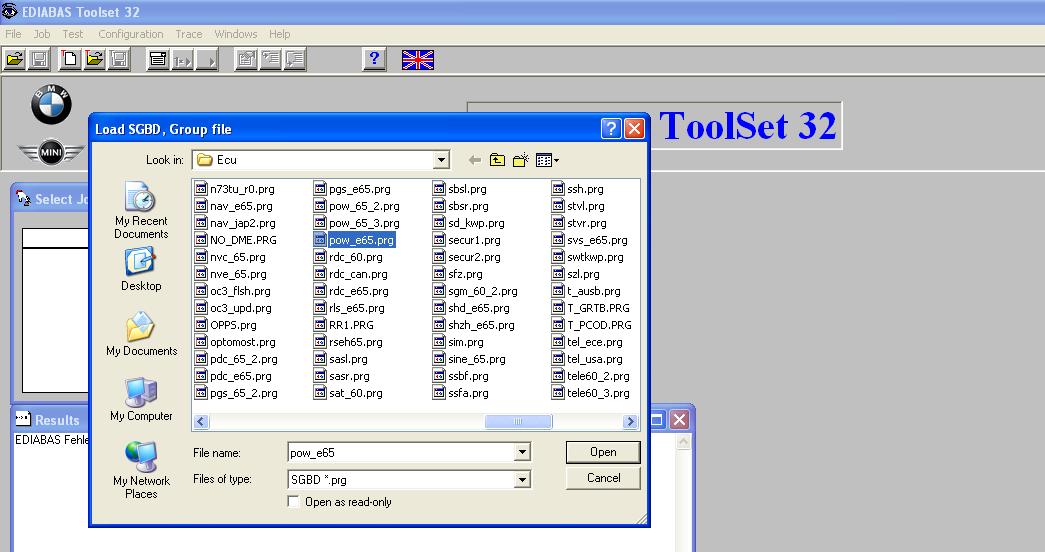Viewport: 1045px width, 552px height.
Task: Select file sasr.prg
Action: coord(341,376)
